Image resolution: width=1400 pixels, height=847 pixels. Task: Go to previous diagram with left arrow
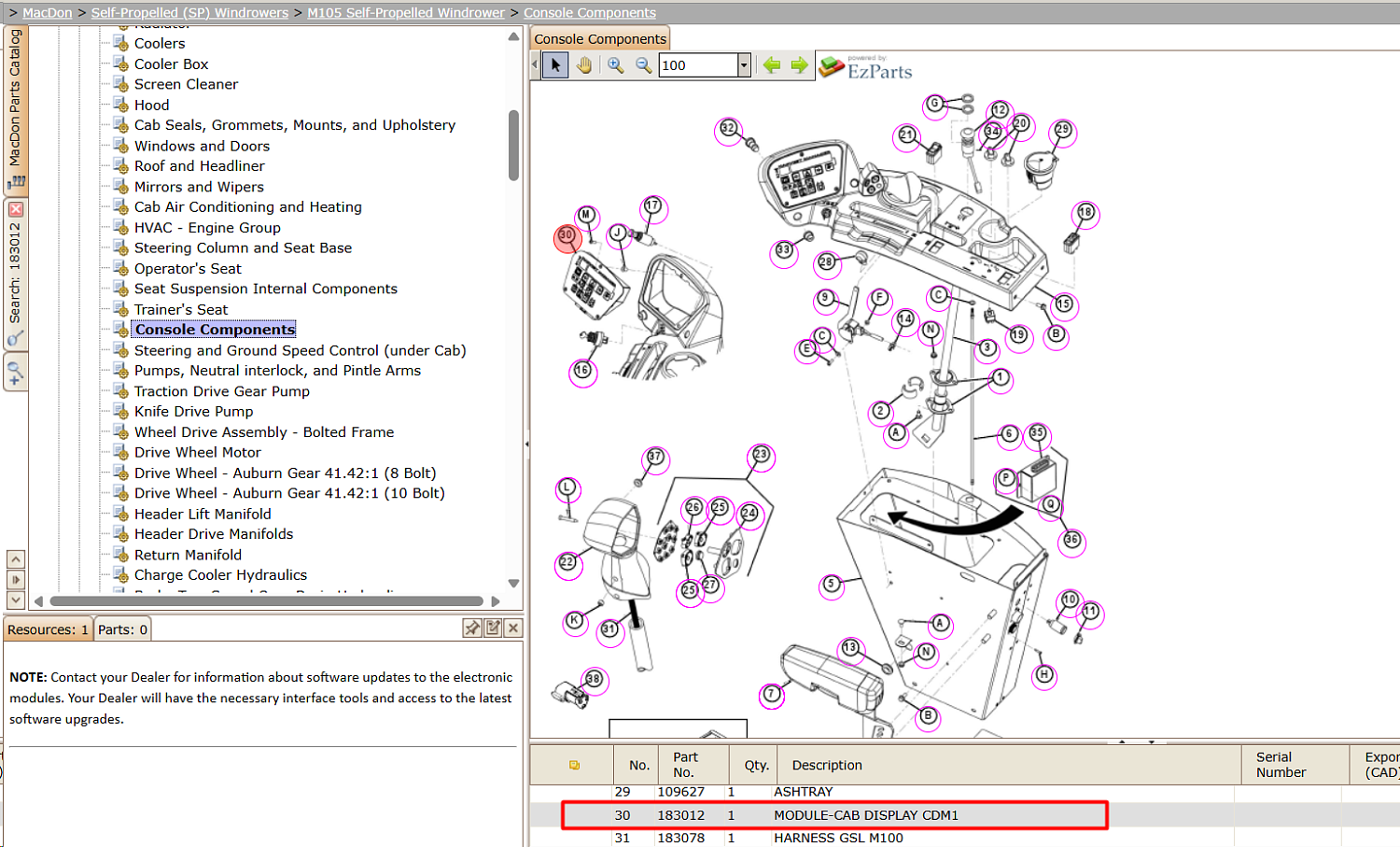(772, 65)
